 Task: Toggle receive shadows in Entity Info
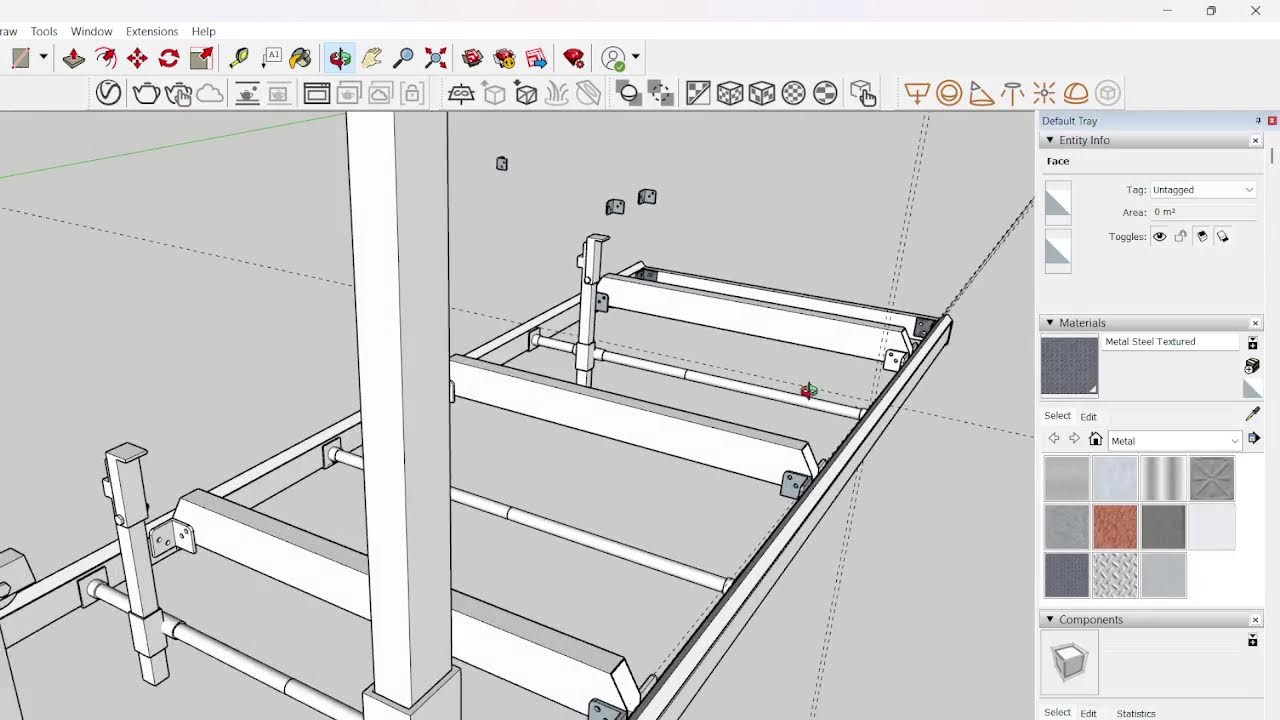point(1202,237)
